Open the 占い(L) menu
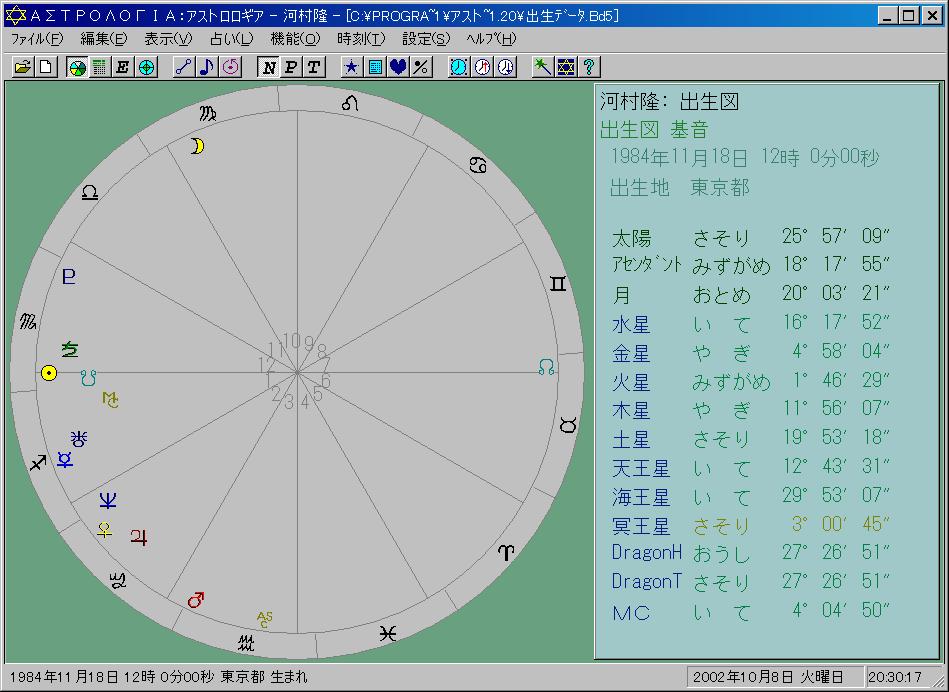Screen dimensions: 949x692 [232, 39]
